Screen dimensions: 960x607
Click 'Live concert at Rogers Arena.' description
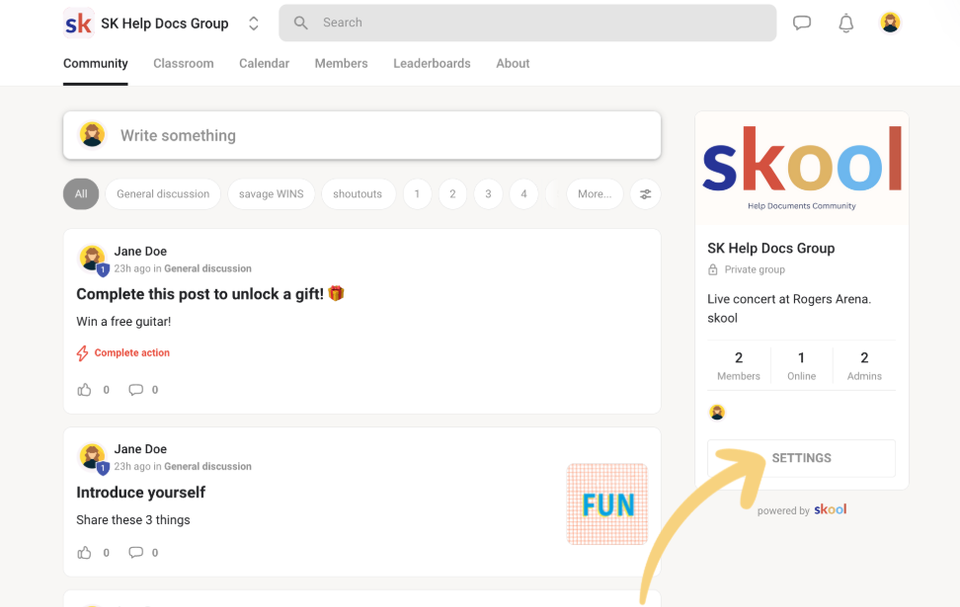789,299
